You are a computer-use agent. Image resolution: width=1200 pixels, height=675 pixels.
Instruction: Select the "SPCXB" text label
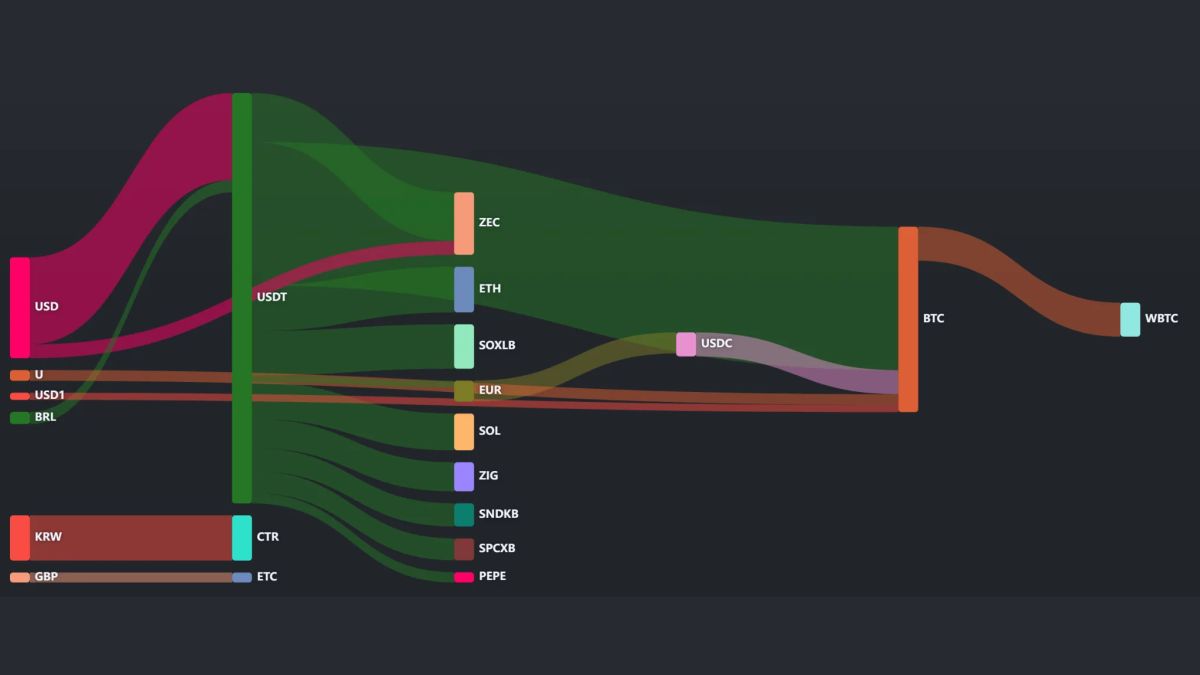click(497, 549)
